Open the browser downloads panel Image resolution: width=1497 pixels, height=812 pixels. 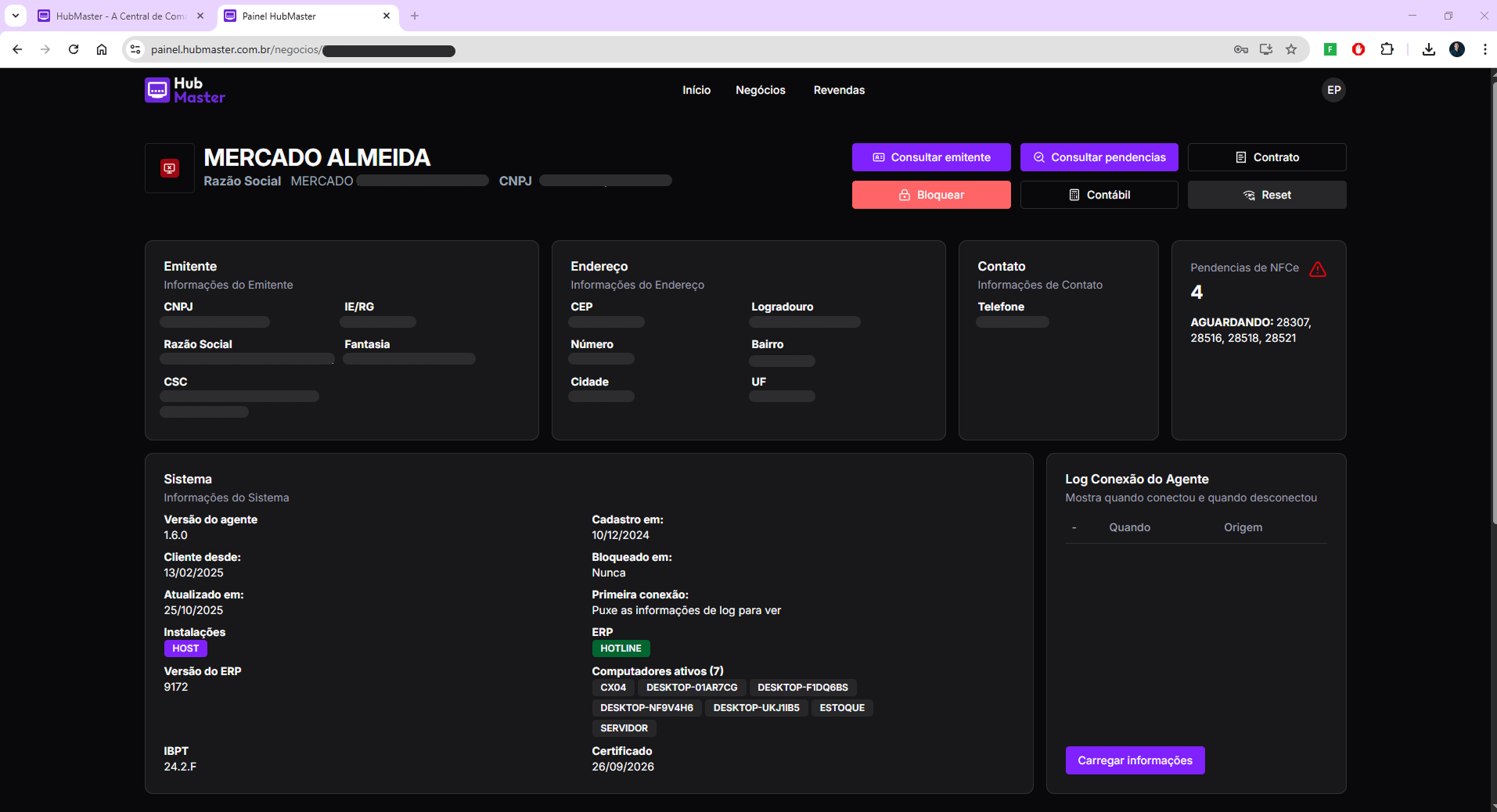point(1428,49)
